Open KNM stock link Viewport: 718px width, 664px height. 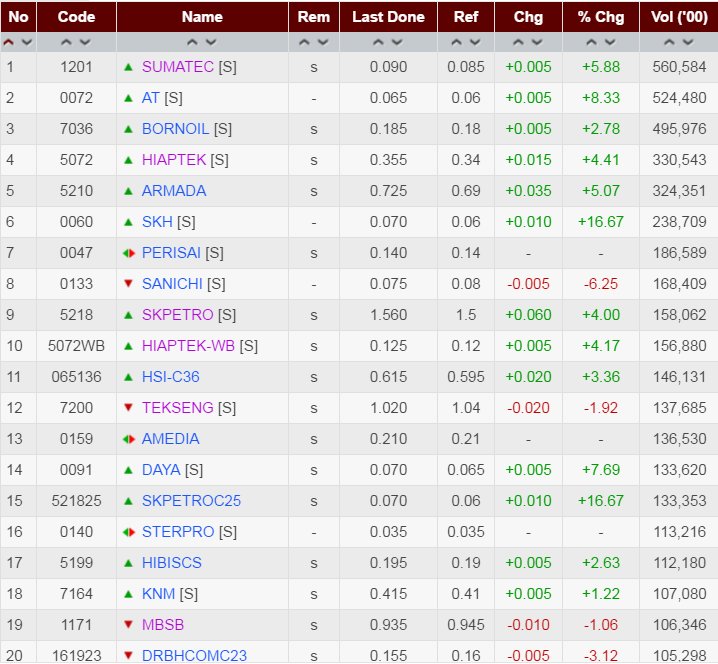[x=158, y=594]
